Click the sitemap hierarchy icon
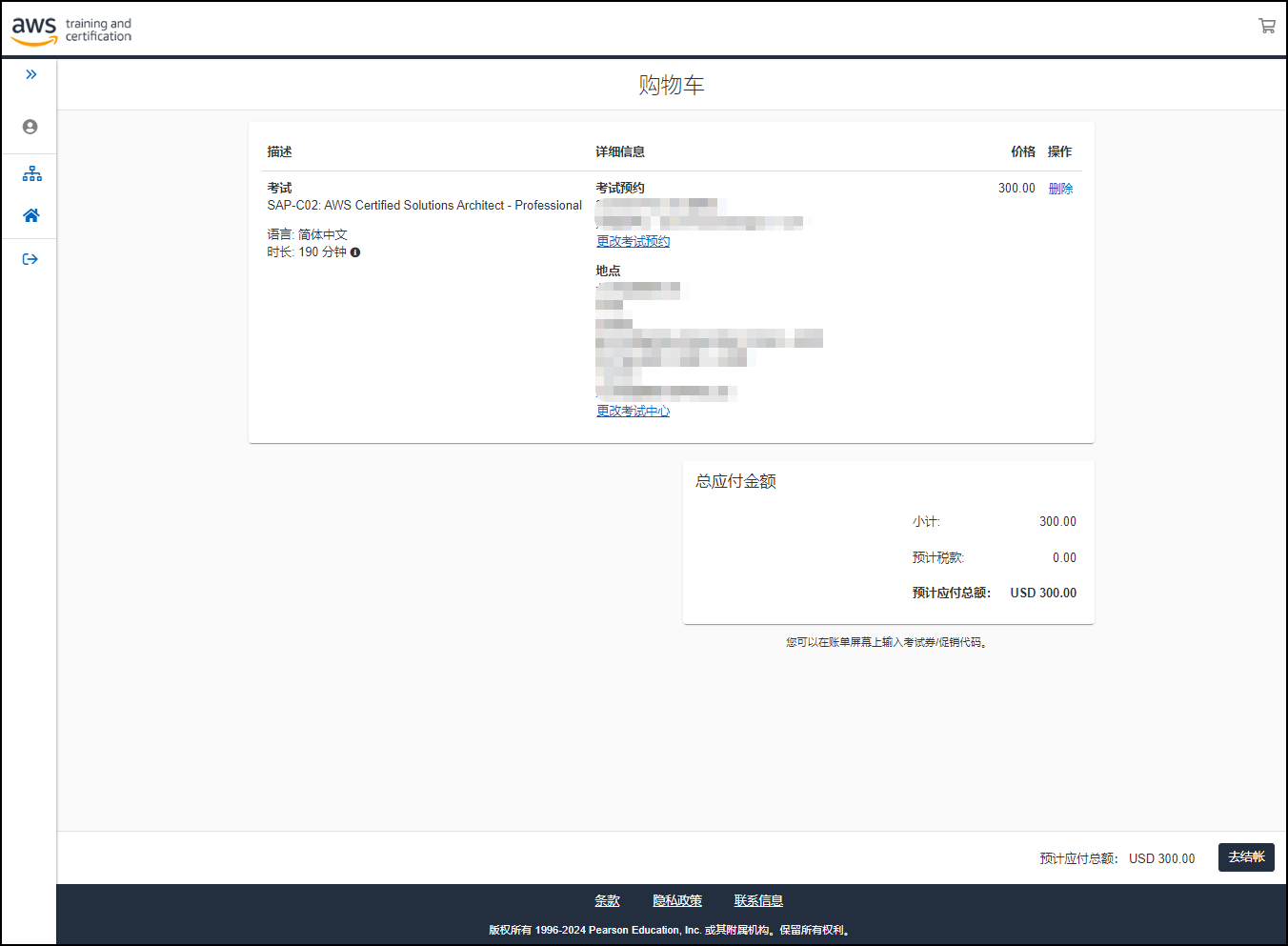The height and width of the screenshot is (946, 1288). click(31, 173)
